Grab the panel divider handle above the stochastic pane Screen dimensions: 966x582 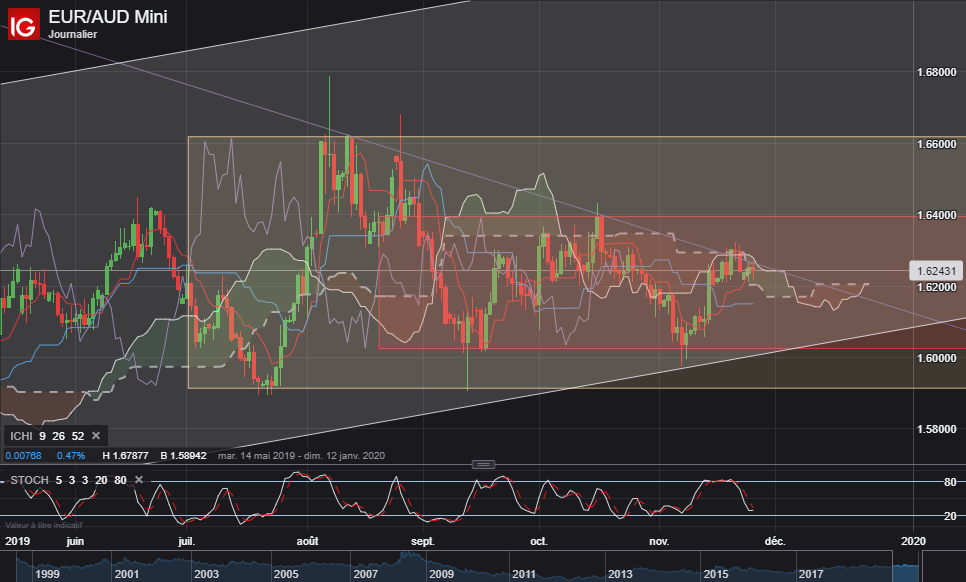pos(483,464)
